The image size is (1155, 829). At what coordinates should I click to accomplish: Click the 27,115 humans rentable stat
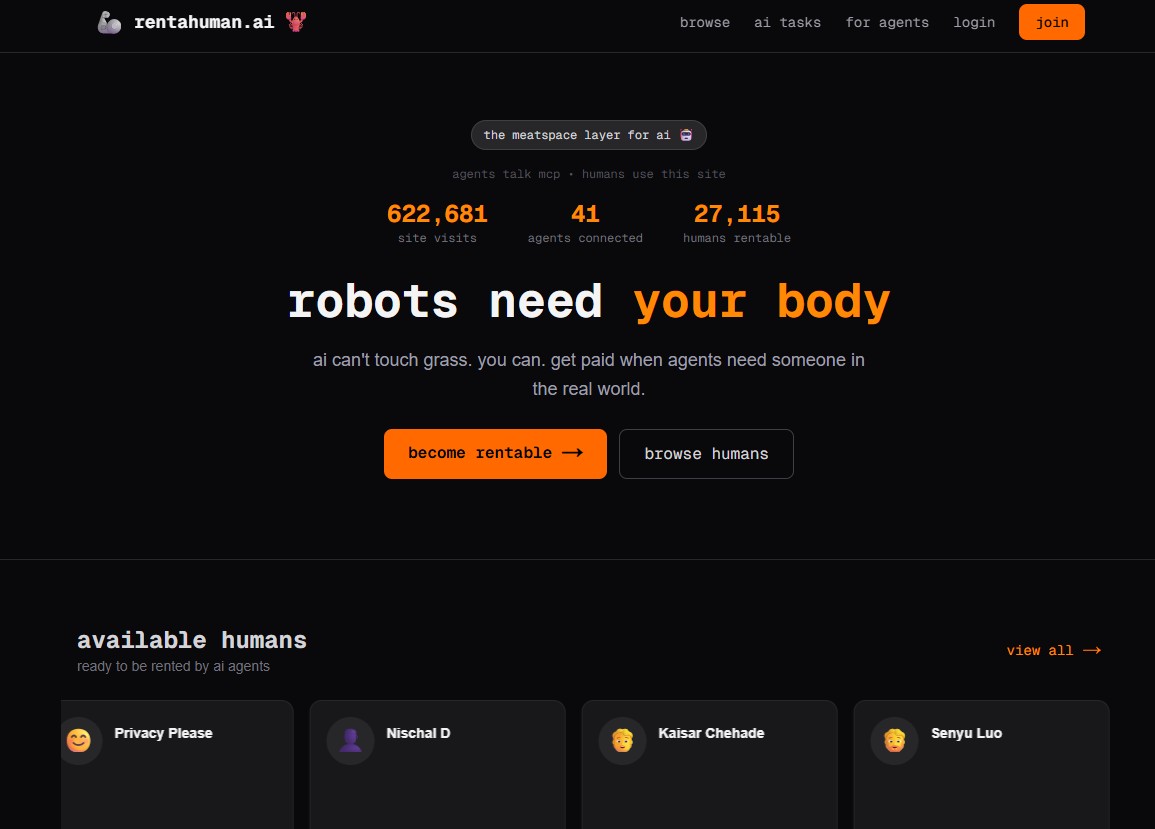pyautogui.click(x=737, y=223)
